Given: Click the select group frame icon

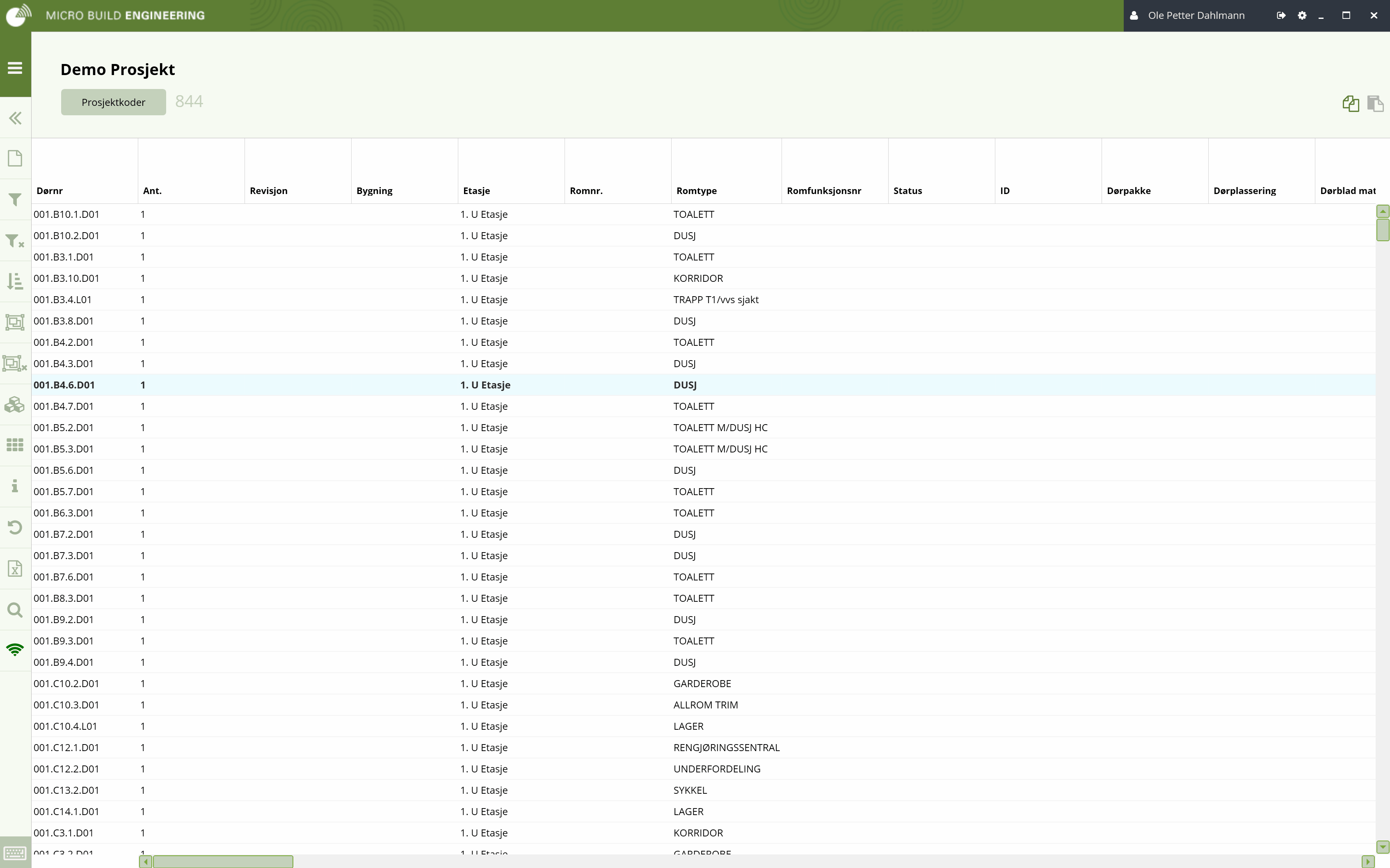Looking at the screenshot, I should tap(15, 322).
